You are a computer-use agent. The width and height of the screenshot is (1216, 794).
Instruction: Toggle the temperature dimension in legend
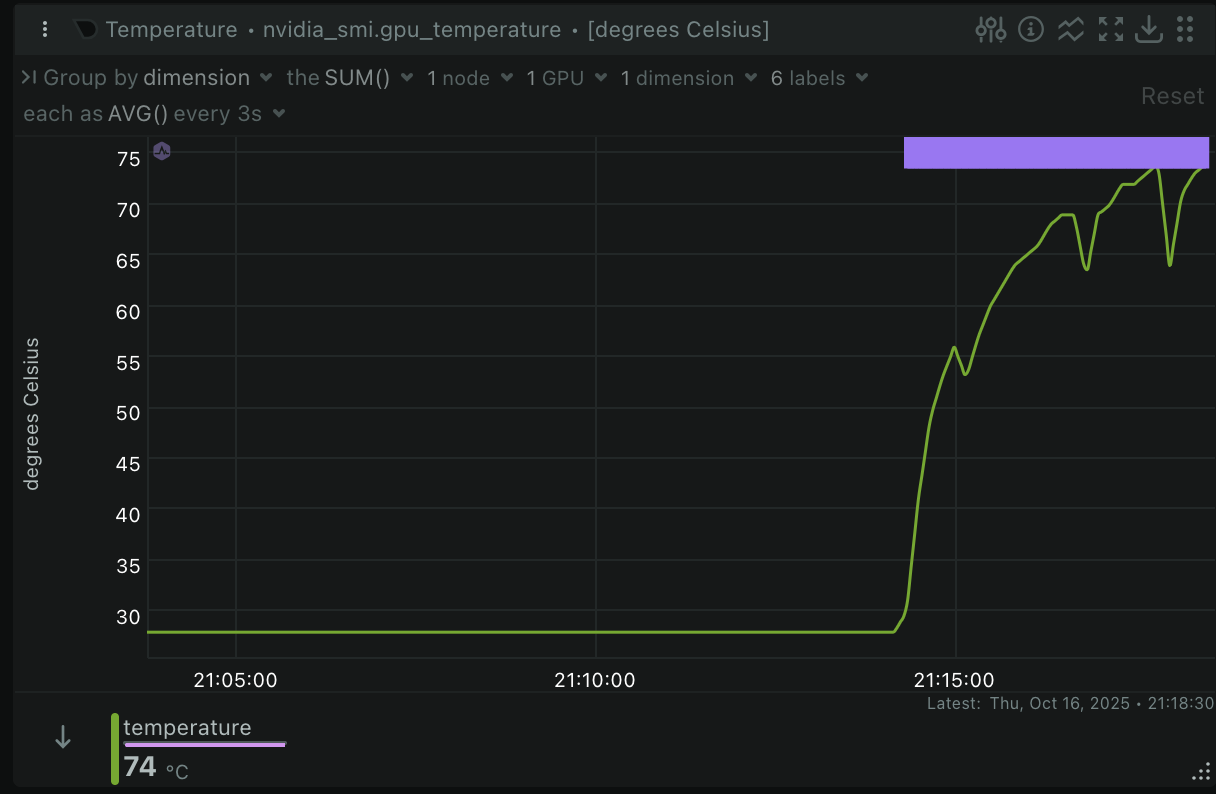(187, 728)
